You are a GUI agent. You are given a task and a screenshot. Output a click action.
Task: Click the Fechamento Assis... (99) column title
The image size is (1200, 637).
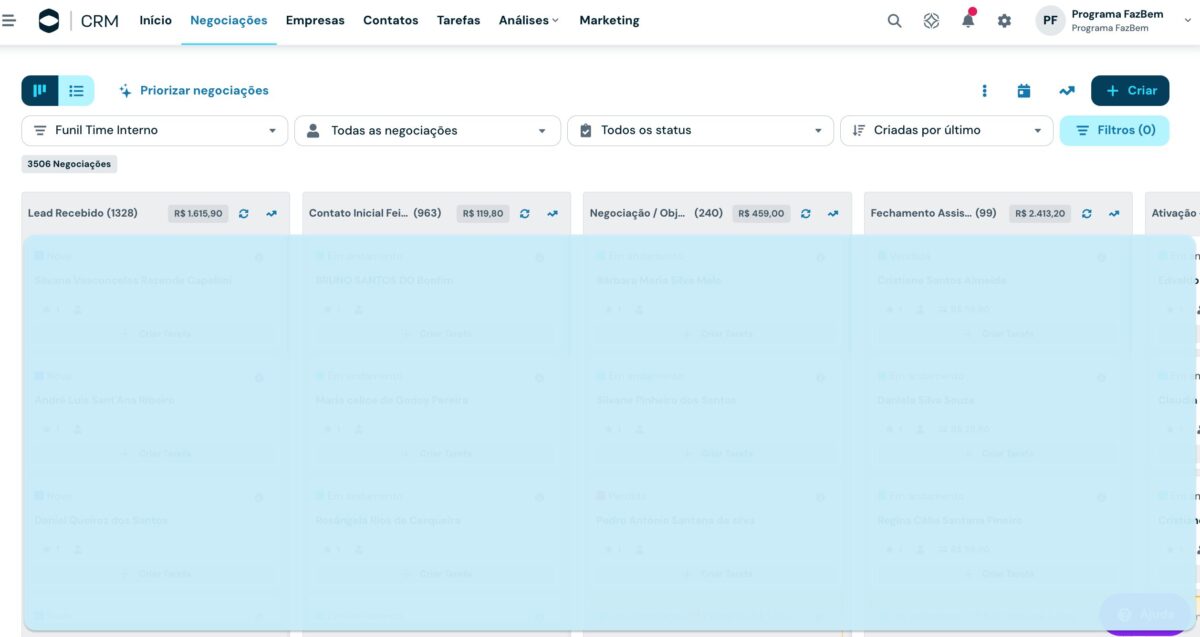[934, 213]
